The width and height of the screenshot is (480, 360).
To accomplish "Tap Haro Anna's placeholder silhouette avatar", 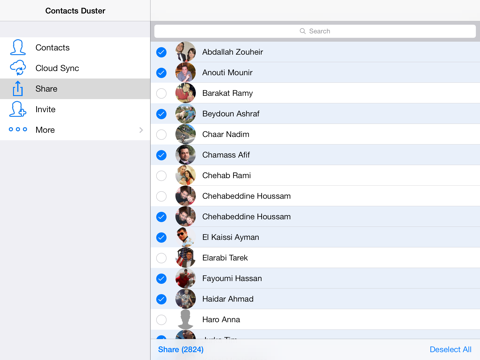I will pyautogui.click(x=186, y=319).
